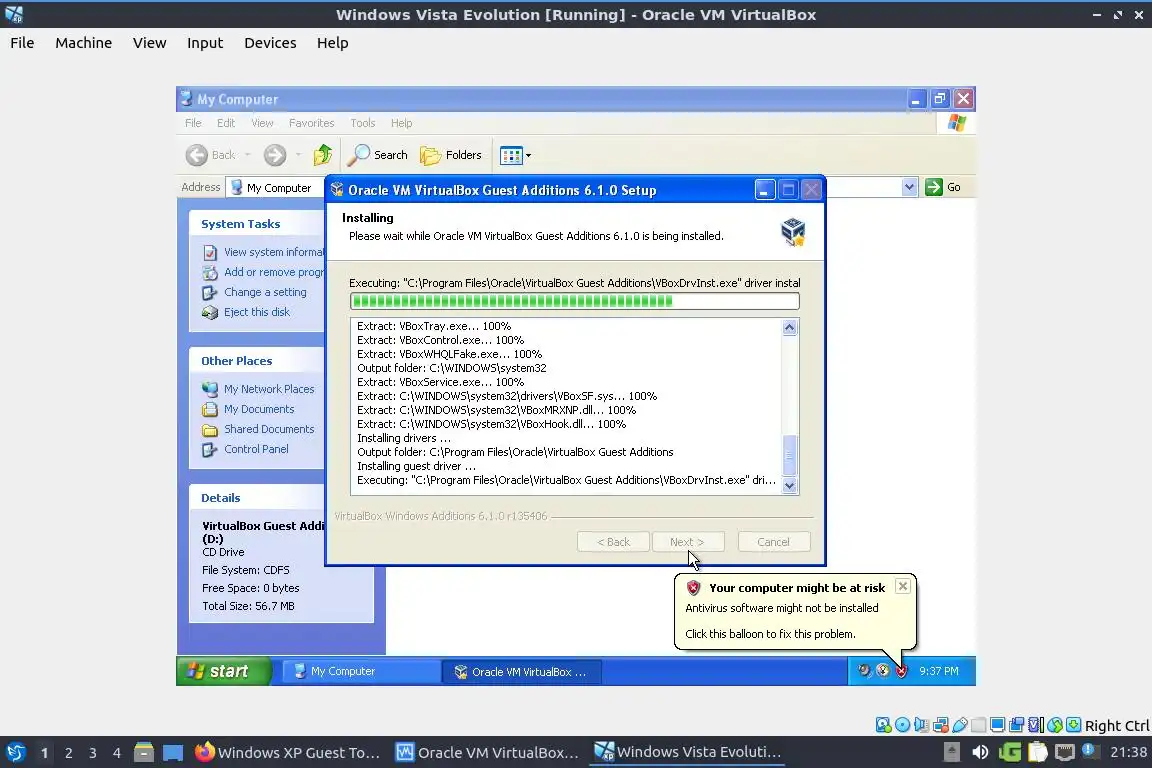1152x768 pixels.
Task: Click the hard disk activity status icon
Action: [x=883, y=725]
